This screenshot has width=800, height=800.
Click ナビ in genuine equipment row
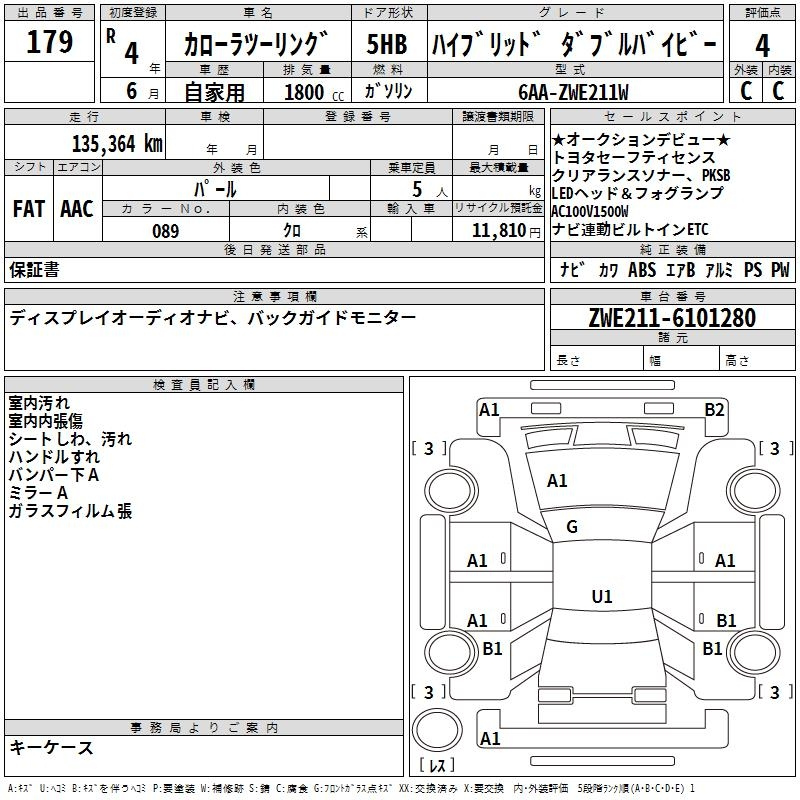[x=572, y=269]
